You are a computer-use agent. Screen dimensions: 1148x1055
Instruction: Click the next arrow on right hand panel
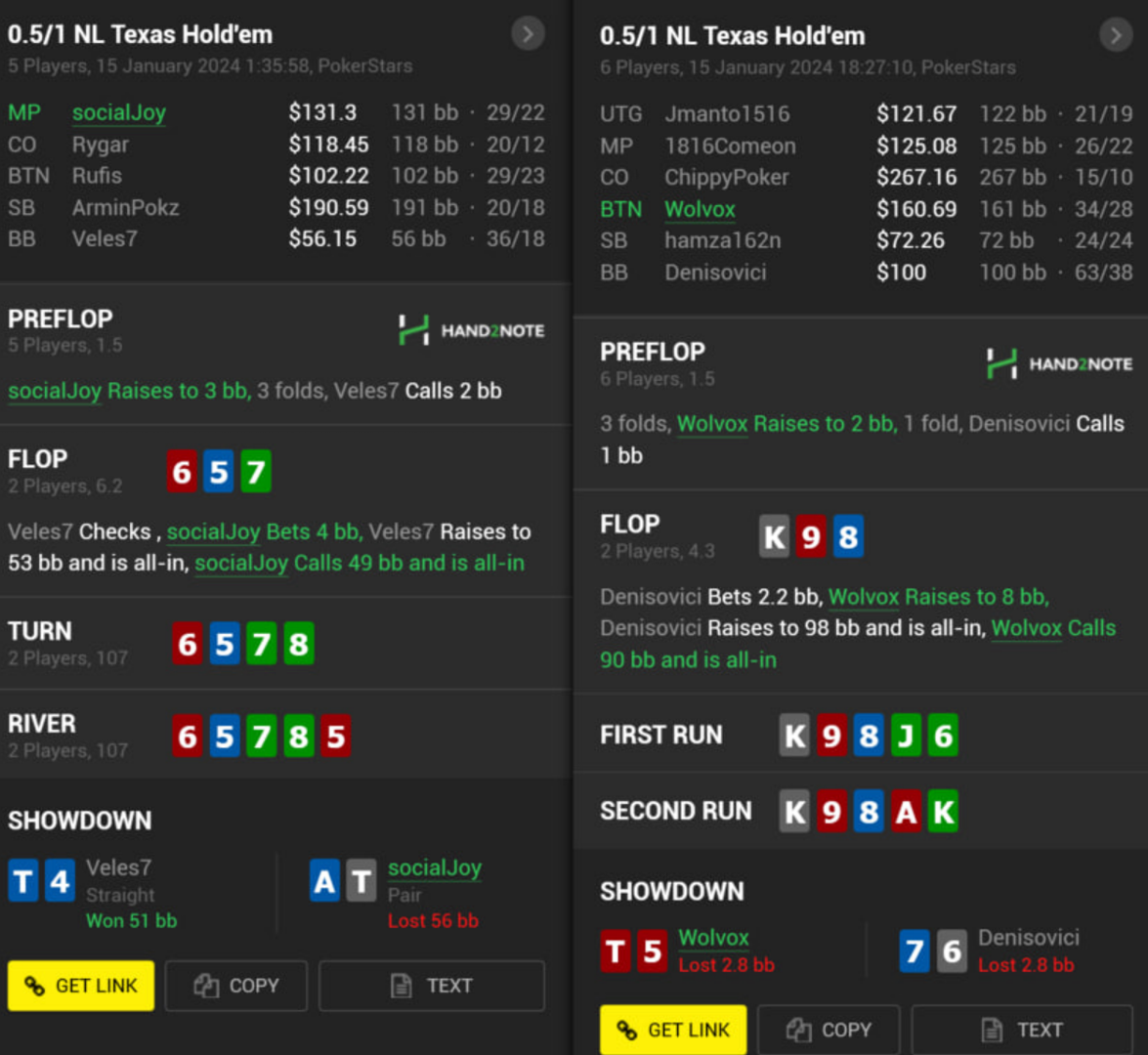click(1116, 35)
